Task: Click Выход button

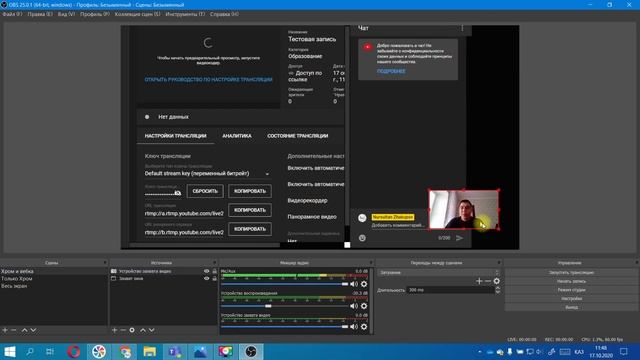Action: 571,307
